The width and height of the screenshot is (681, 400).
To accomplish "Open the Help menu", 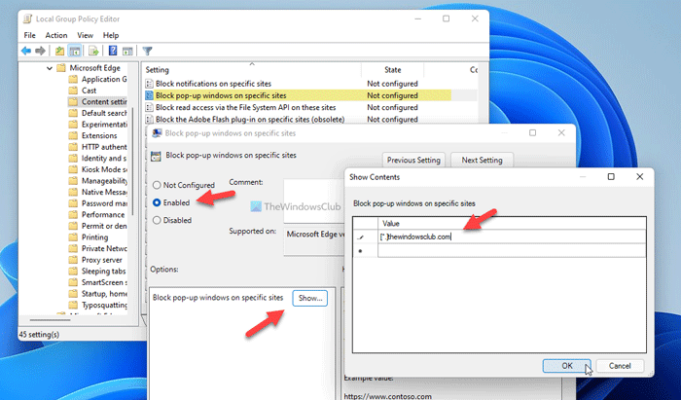I will point(111,35).
